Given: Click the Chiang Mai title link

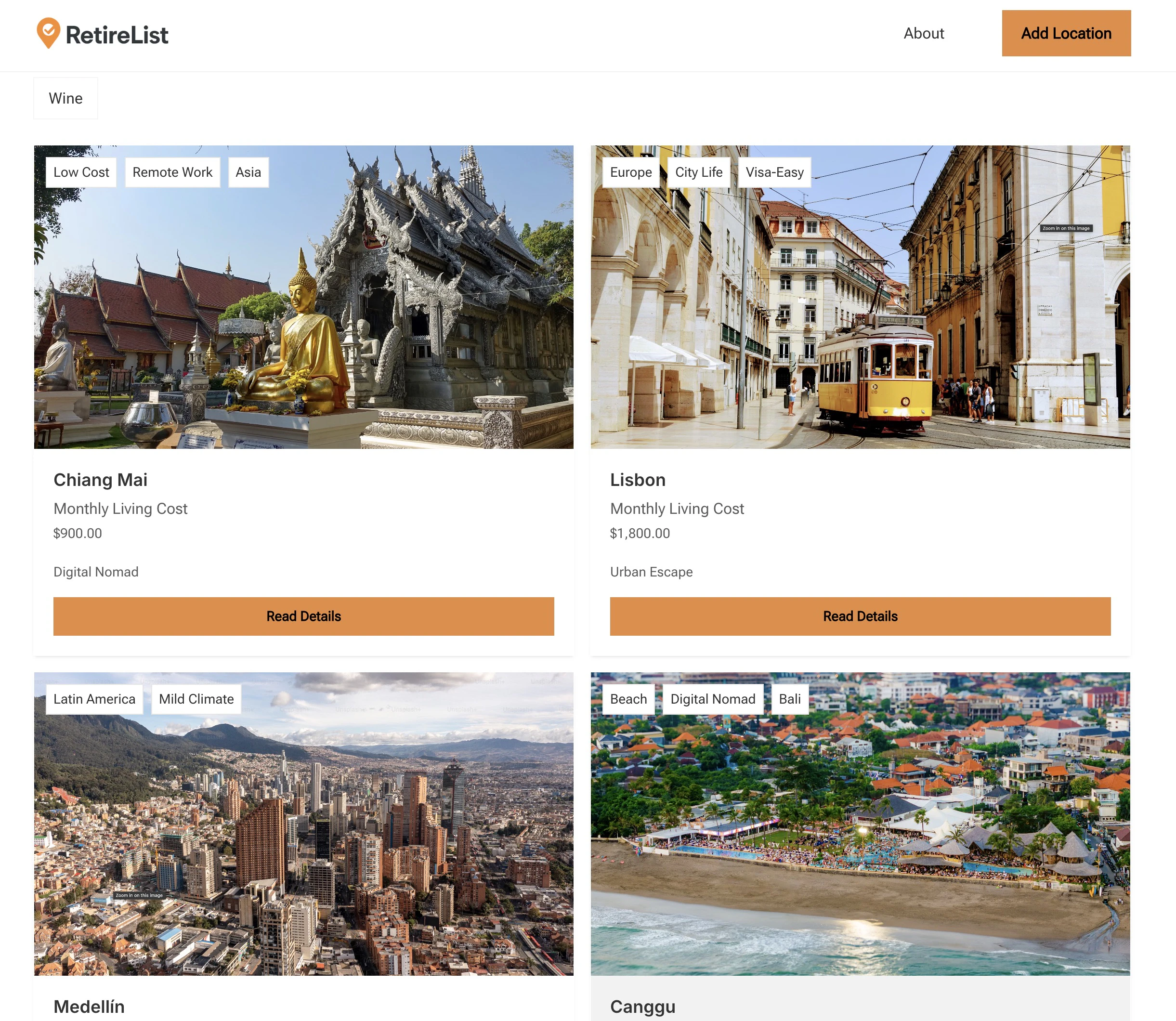Looking at the screenshot, I should [100, 480].
